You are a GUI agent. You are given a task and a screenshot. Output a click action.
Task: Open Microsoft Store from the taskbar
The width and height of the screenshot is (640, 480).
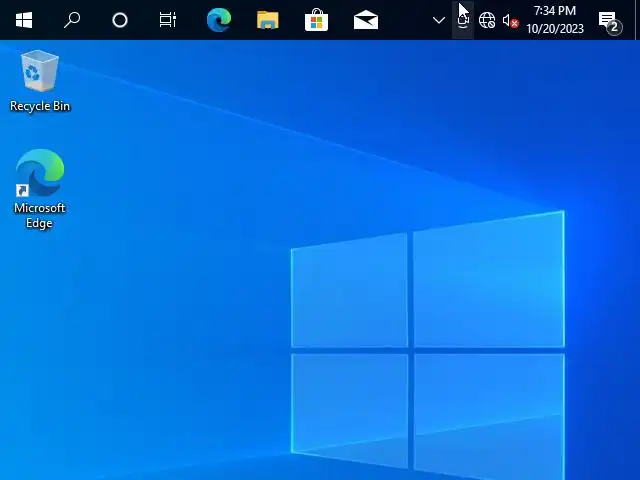316,20
